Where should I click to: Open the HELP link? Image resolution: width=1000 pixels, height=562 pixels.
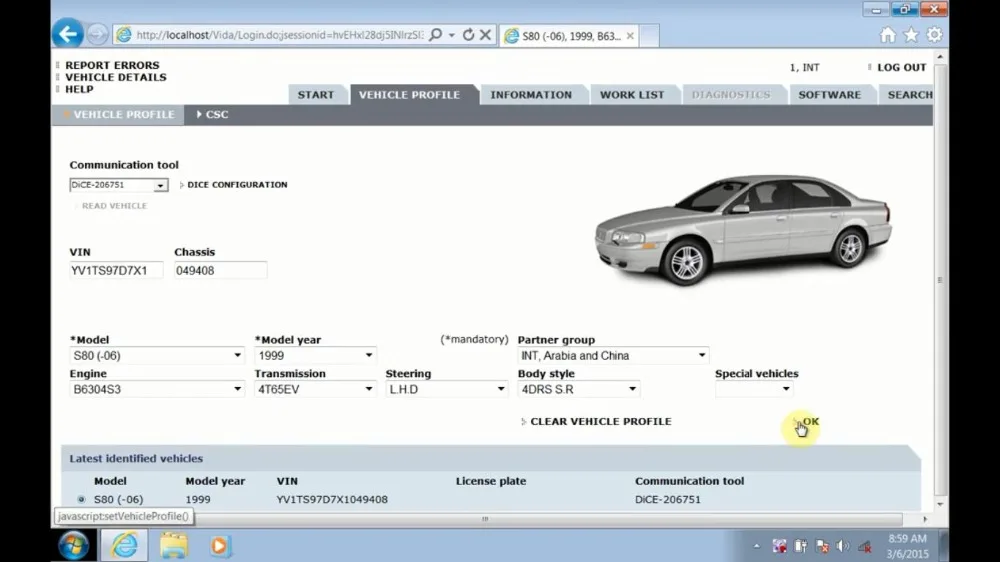(x=79, y=89)
